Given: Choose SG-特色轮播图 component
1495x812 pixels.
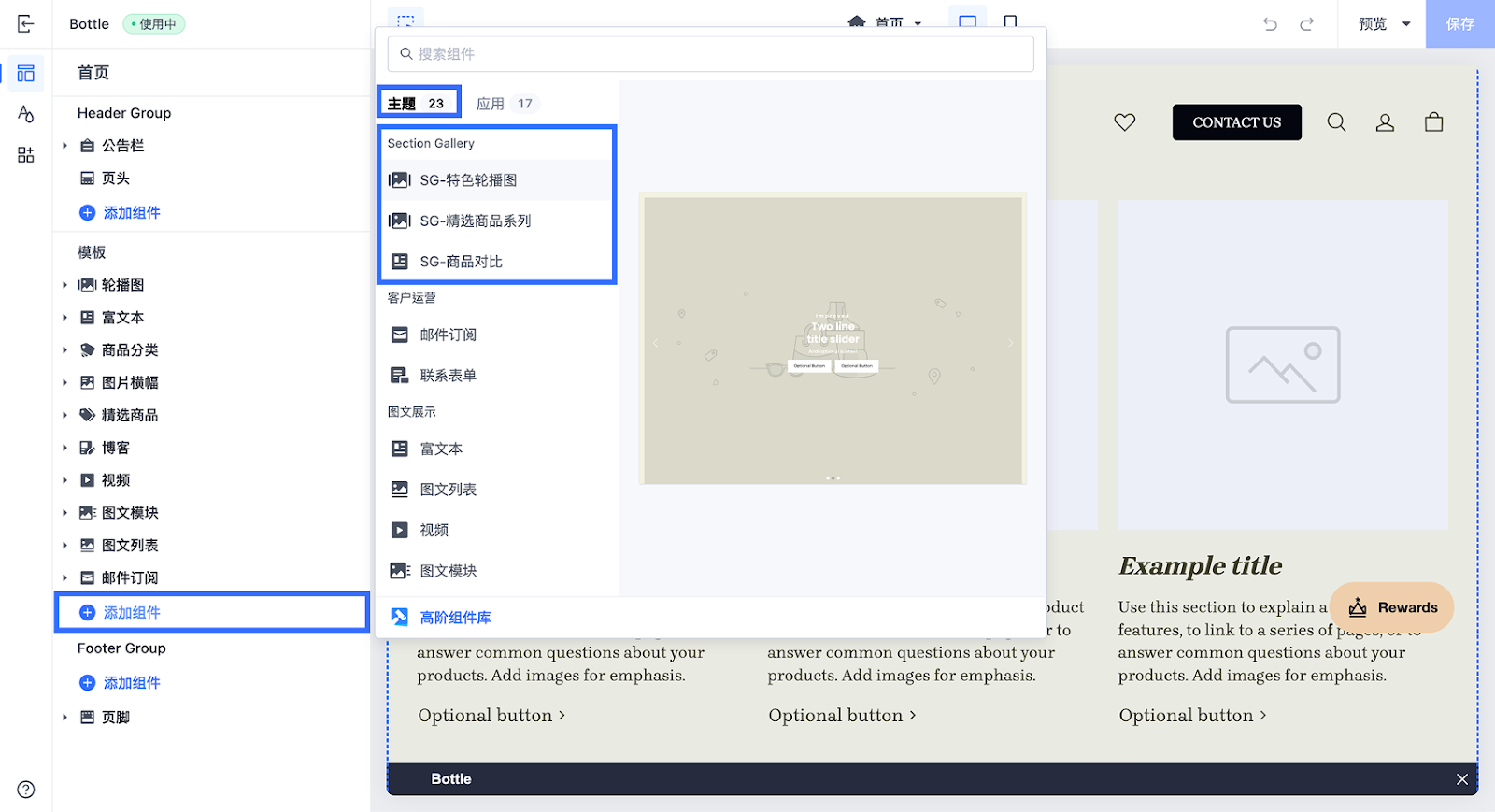Looking at the screenshot, I should (496, 180).
